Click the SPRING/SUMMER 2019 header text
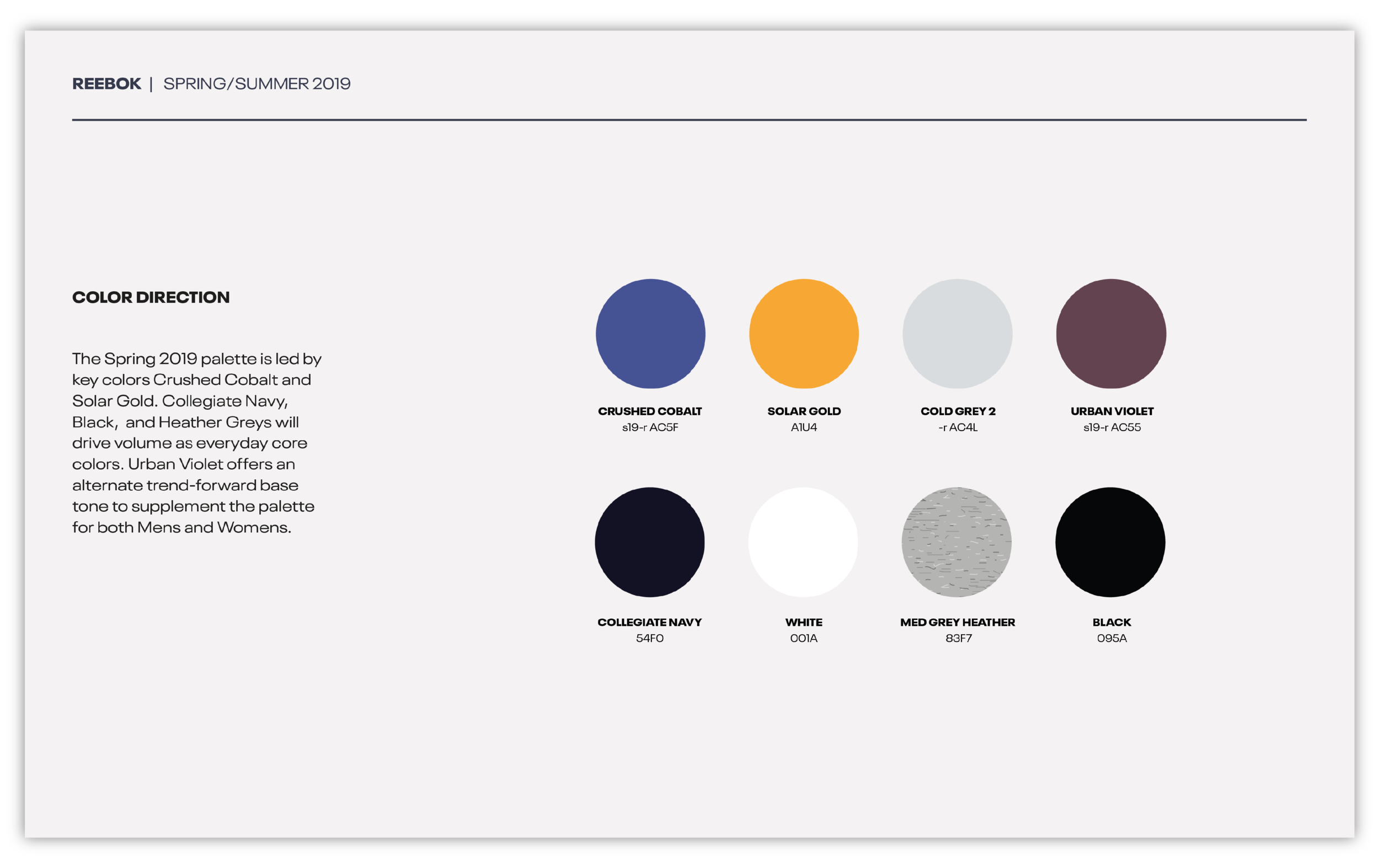The width and height of the screenshot is (1379, 868). tap(257, 84)
